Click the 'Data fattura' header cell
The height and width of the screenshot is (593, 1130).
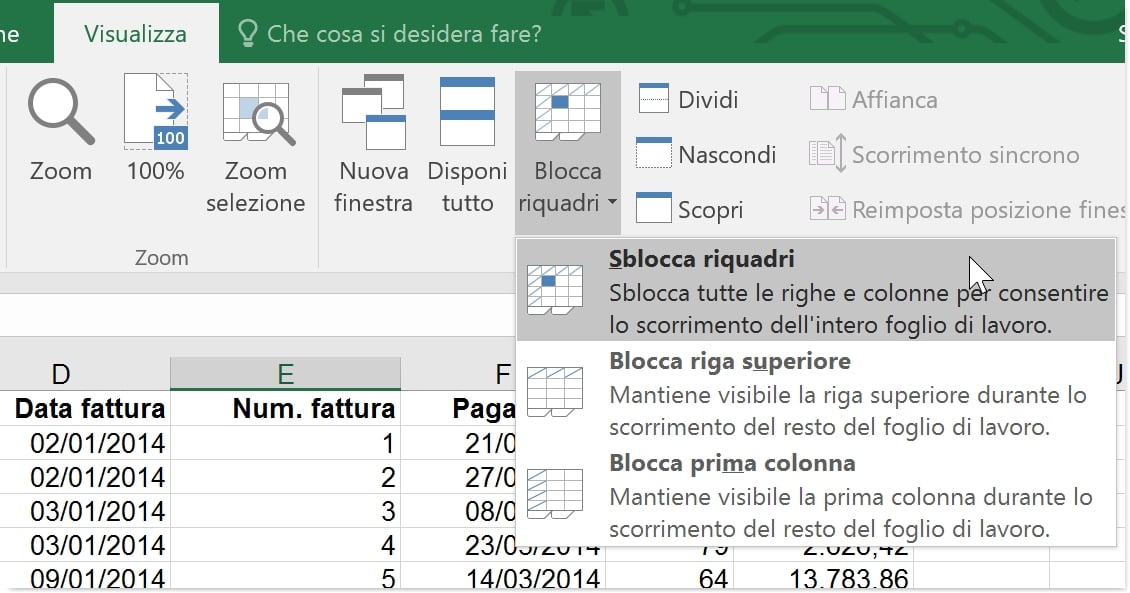point(85,408)
